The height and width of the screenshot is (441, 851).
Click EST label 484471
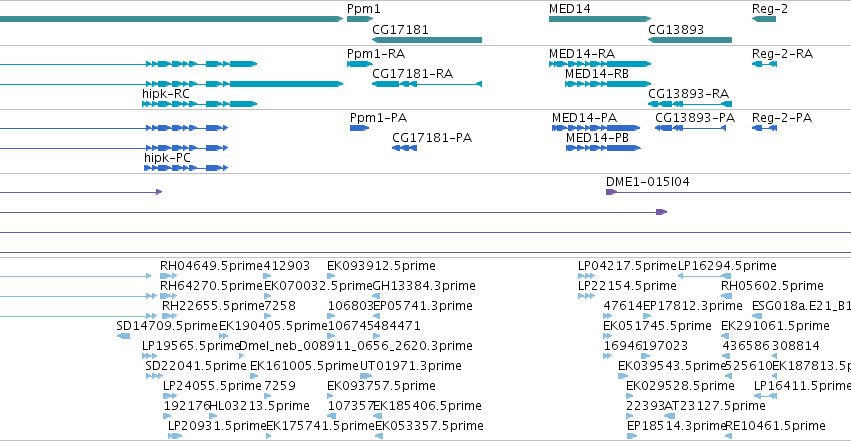click(398, 326)
